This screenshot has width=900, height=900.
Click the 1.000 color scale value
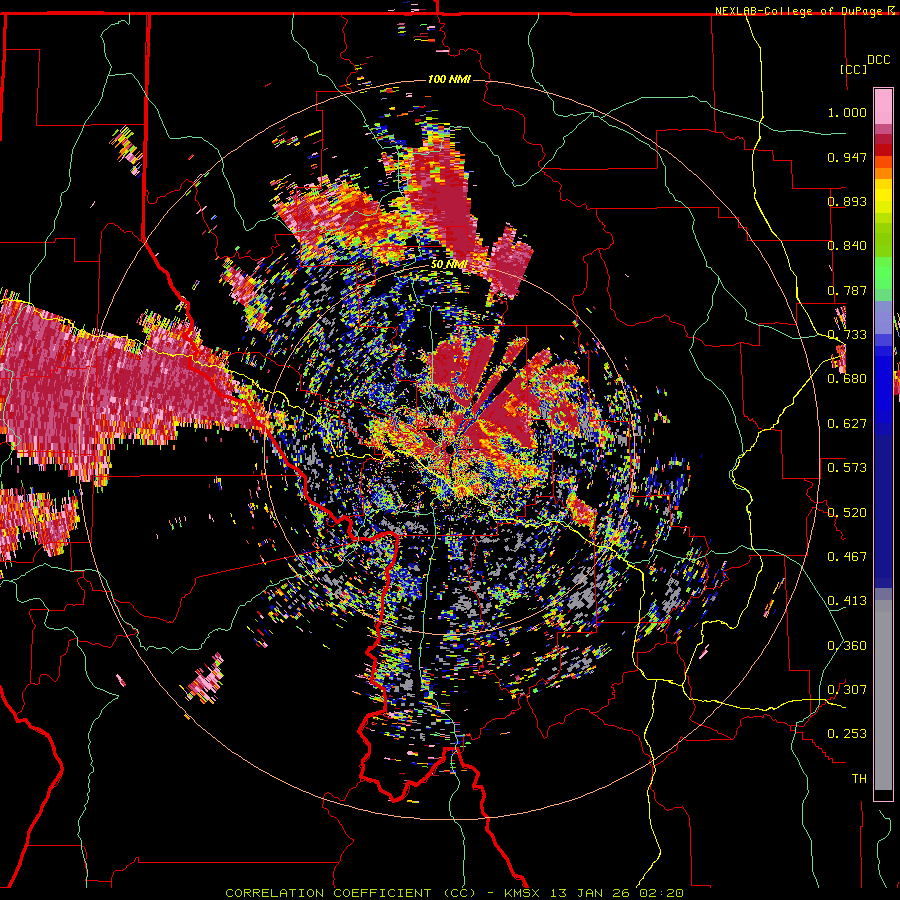click(x=847, y=112)
